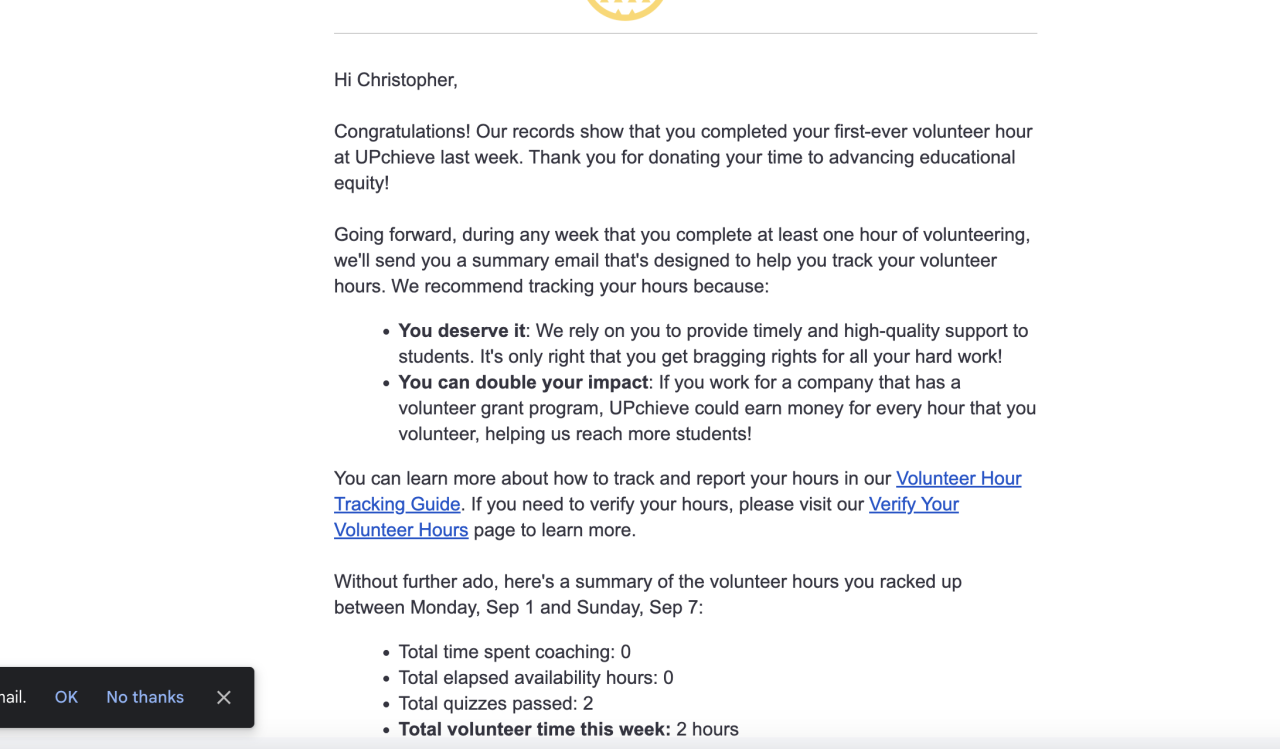This screenshot has height=749, width=1280.
Task: Click the "Congratulations!" word in first paragraph
Action: tap(402, 131)
